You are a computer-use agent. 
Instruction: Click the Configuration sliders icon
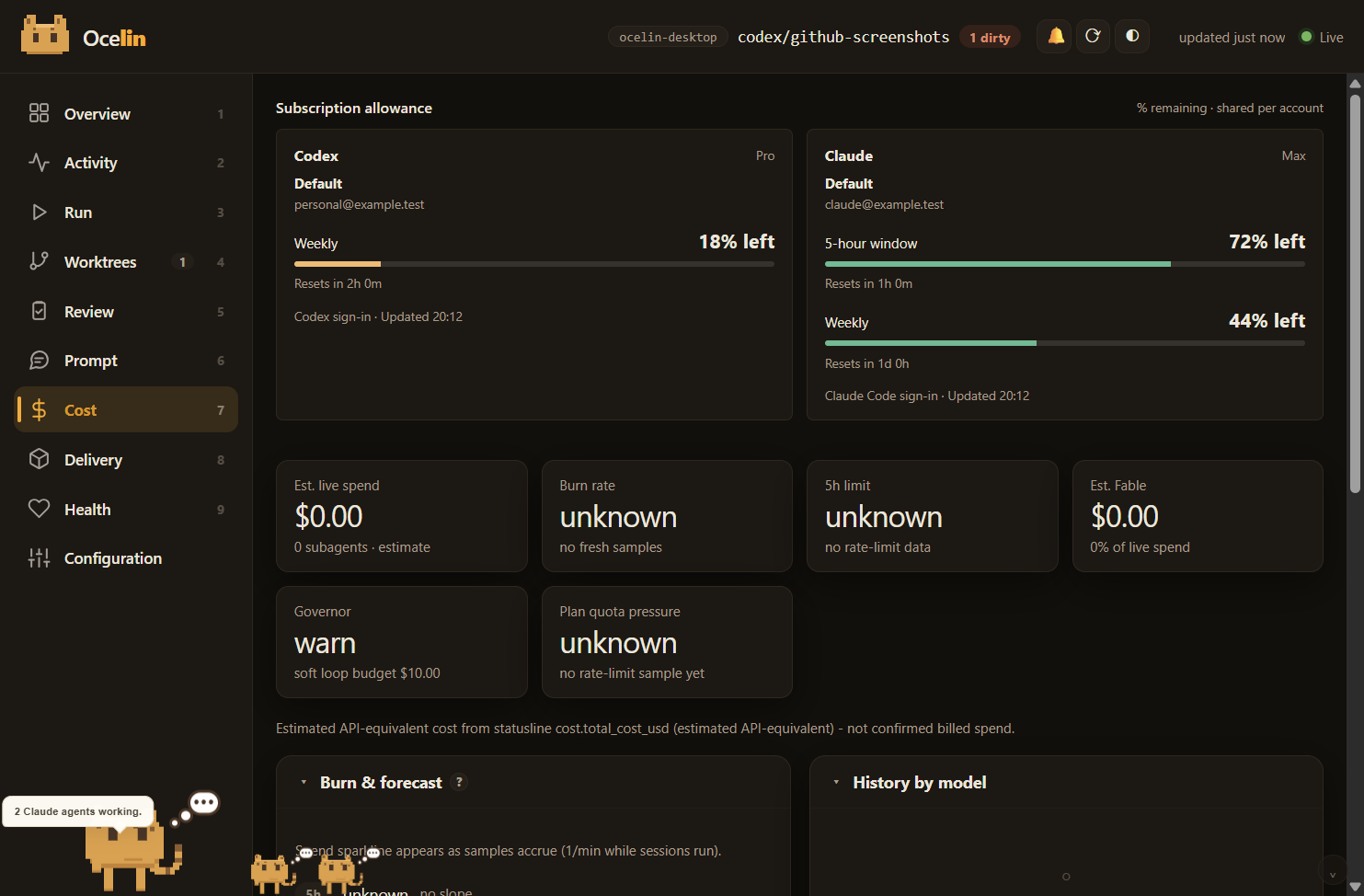(x=39, y=558)
